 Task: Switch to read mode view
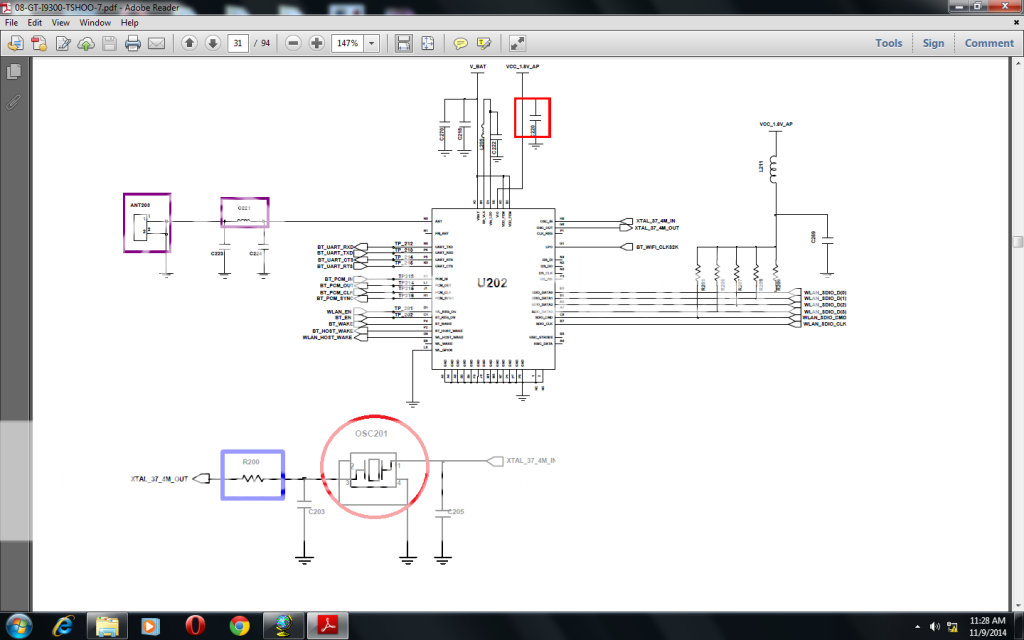tap(518, 43)
